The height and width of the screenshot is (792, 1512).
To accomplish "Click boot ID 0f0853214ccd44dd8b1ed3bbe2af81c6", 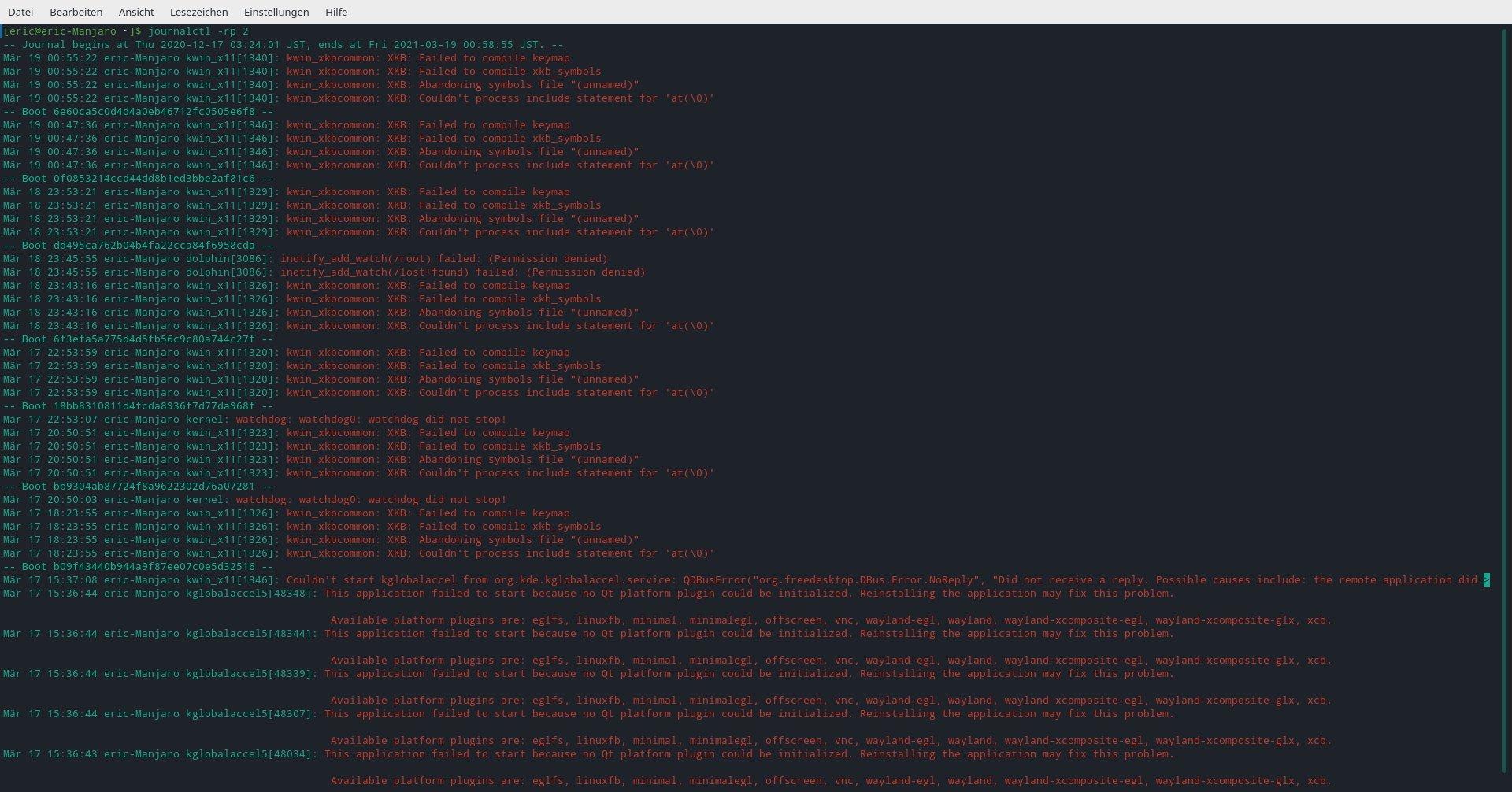I will (154, 179).
